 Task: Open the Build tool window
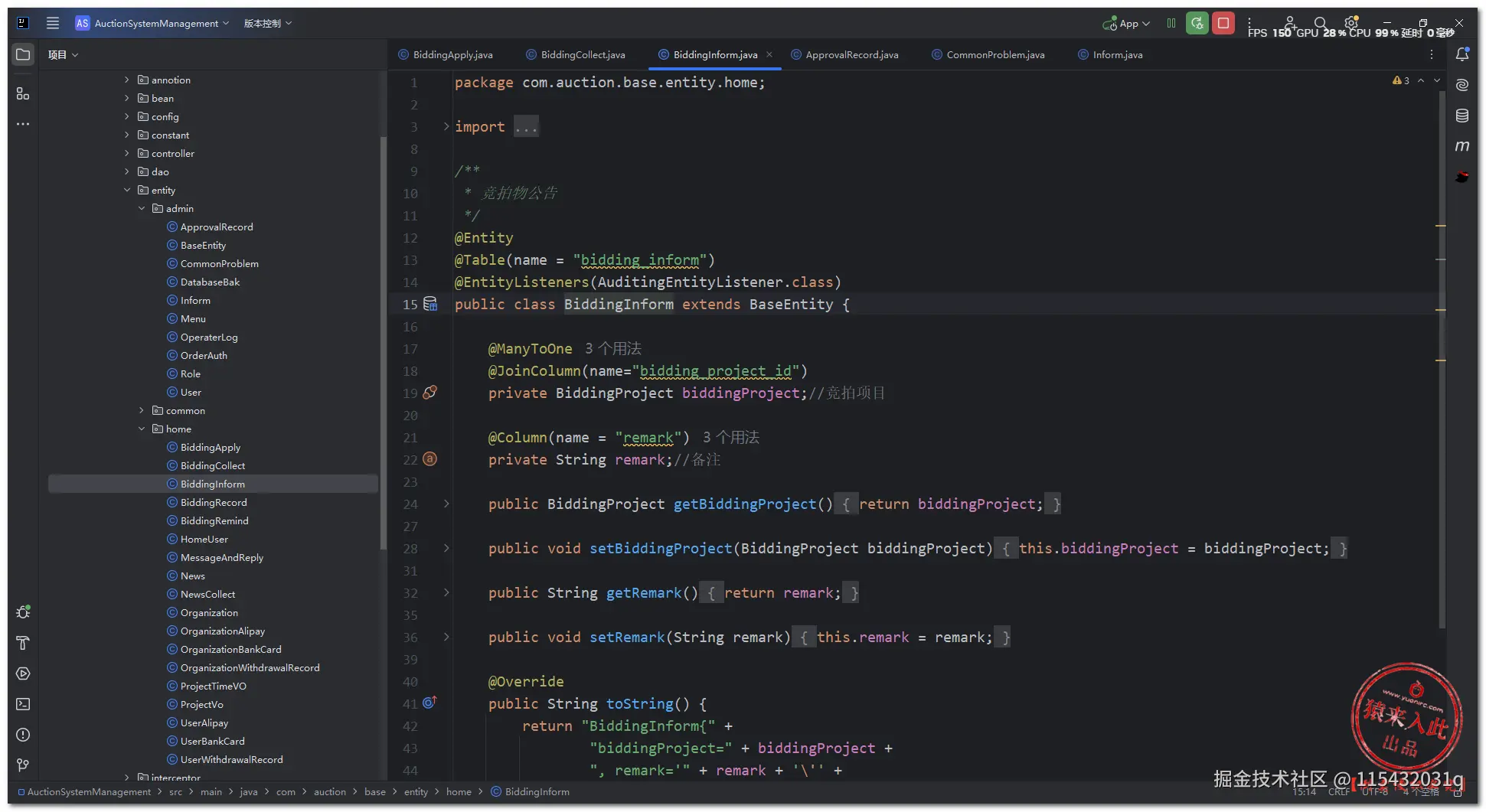(23, 643)
